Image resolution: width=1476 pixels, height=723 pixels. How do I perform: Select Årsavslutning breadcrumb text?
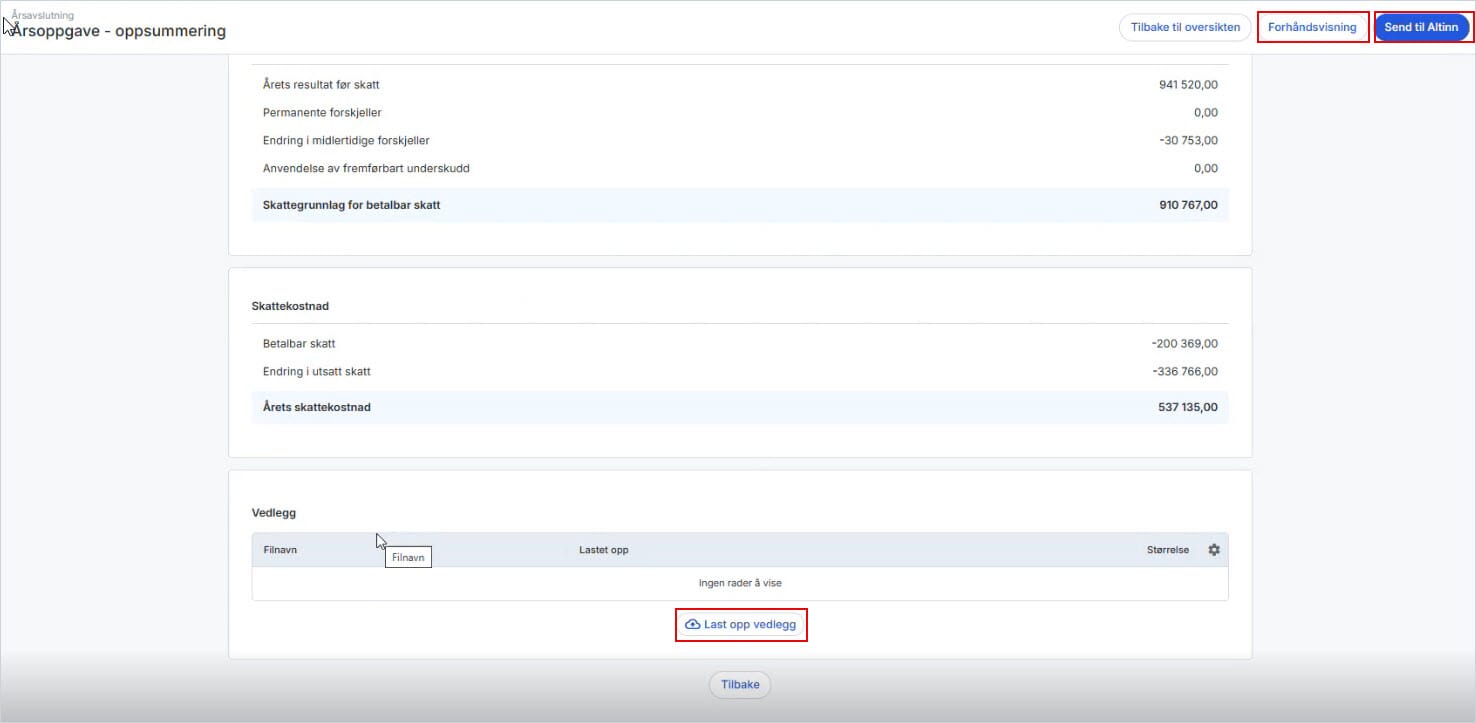pos(43,15)
